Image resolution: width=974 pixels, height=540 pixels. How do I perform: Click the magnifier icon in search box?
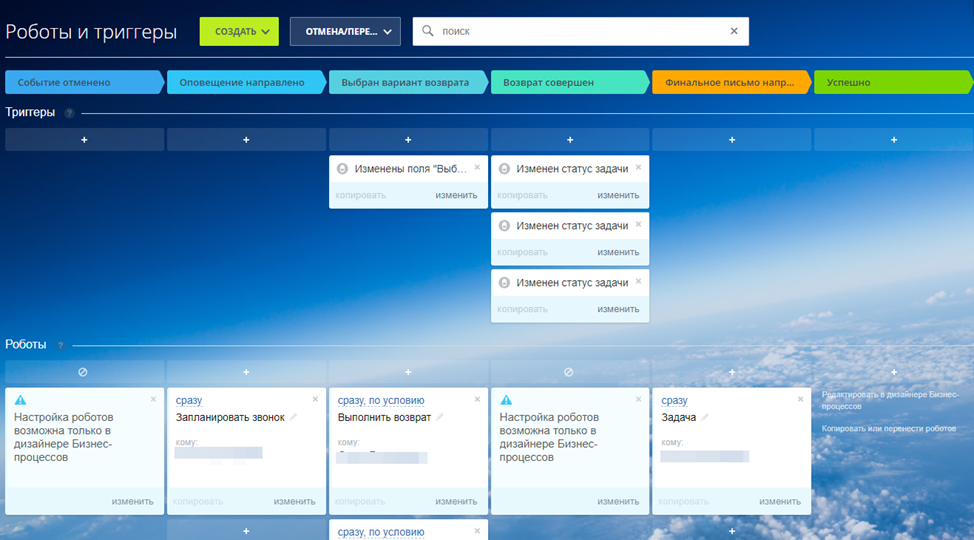coord(427,31)
